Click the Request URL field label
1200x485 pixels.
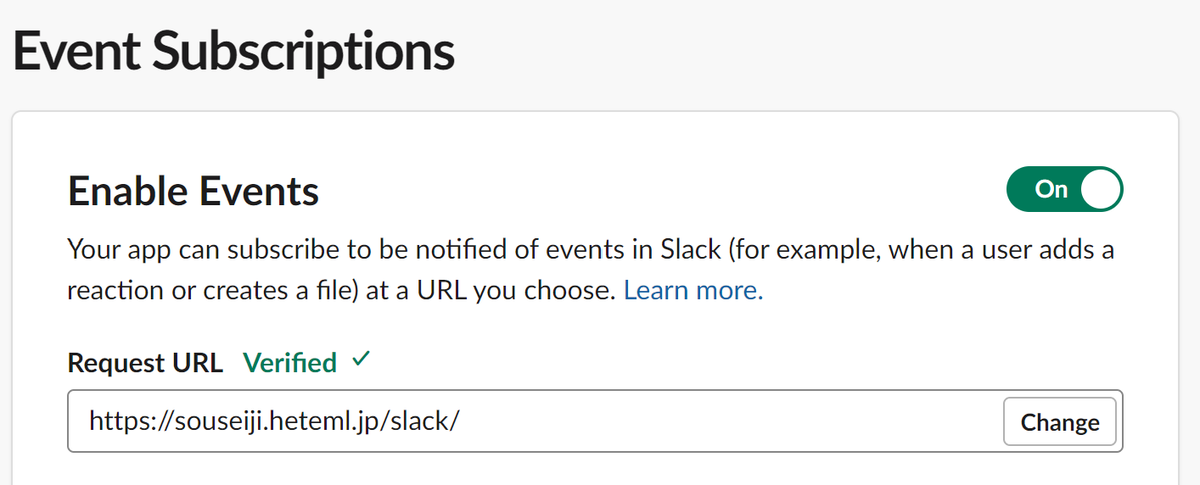146,363
